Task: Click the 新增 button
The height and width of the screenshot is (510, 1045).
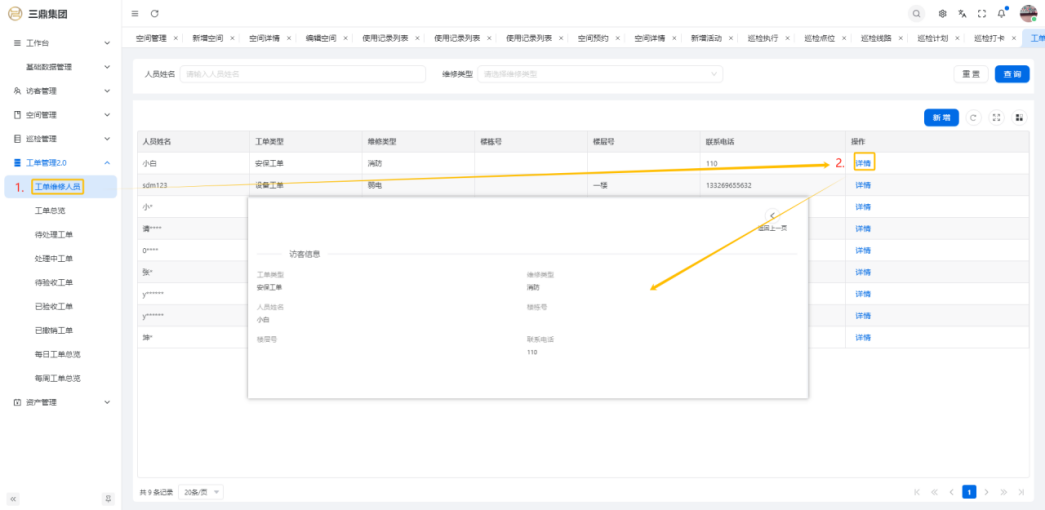Action: tap(941, 118)
